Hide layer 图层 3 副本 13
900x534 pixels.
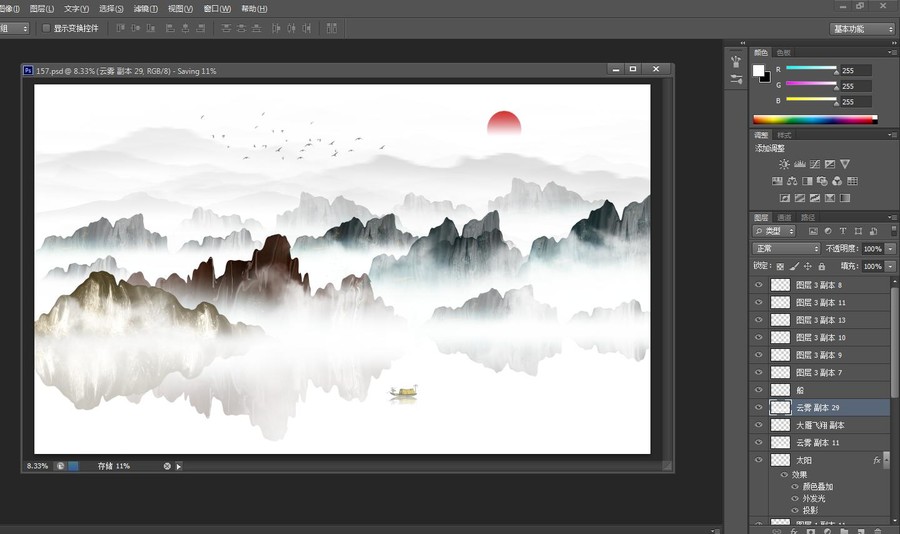click(x=759, y=320)
